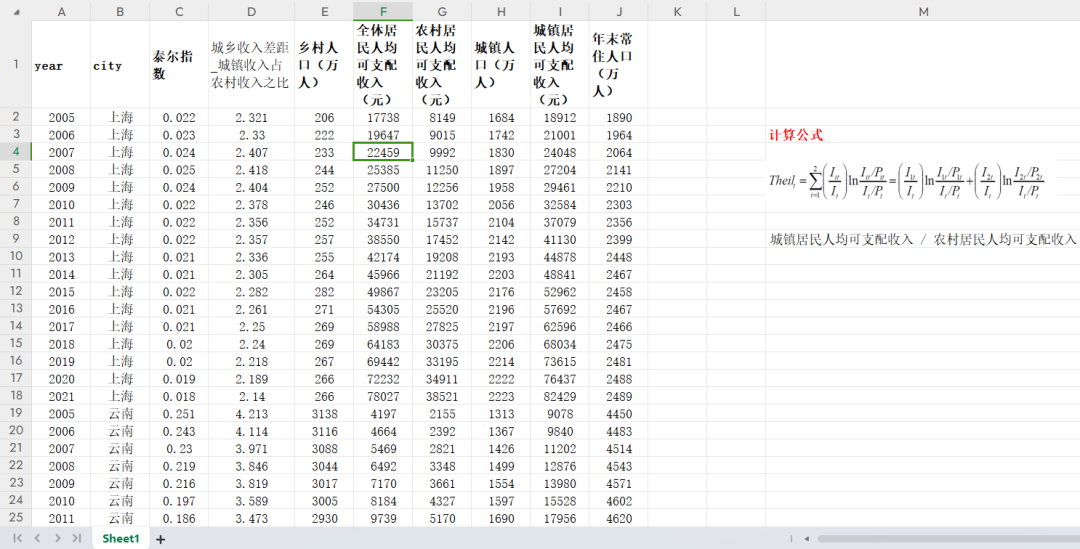
Task: Select cell containing 3.589
Action: click(251, 500)
